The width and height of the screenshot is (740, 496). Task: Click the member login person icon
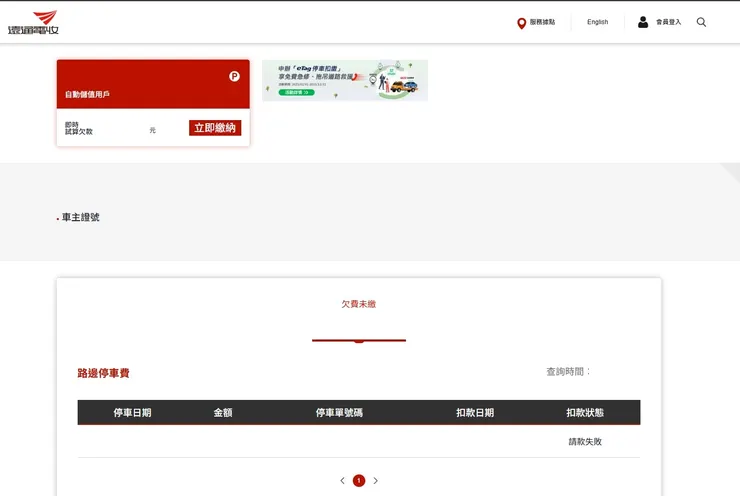[643, 22]
